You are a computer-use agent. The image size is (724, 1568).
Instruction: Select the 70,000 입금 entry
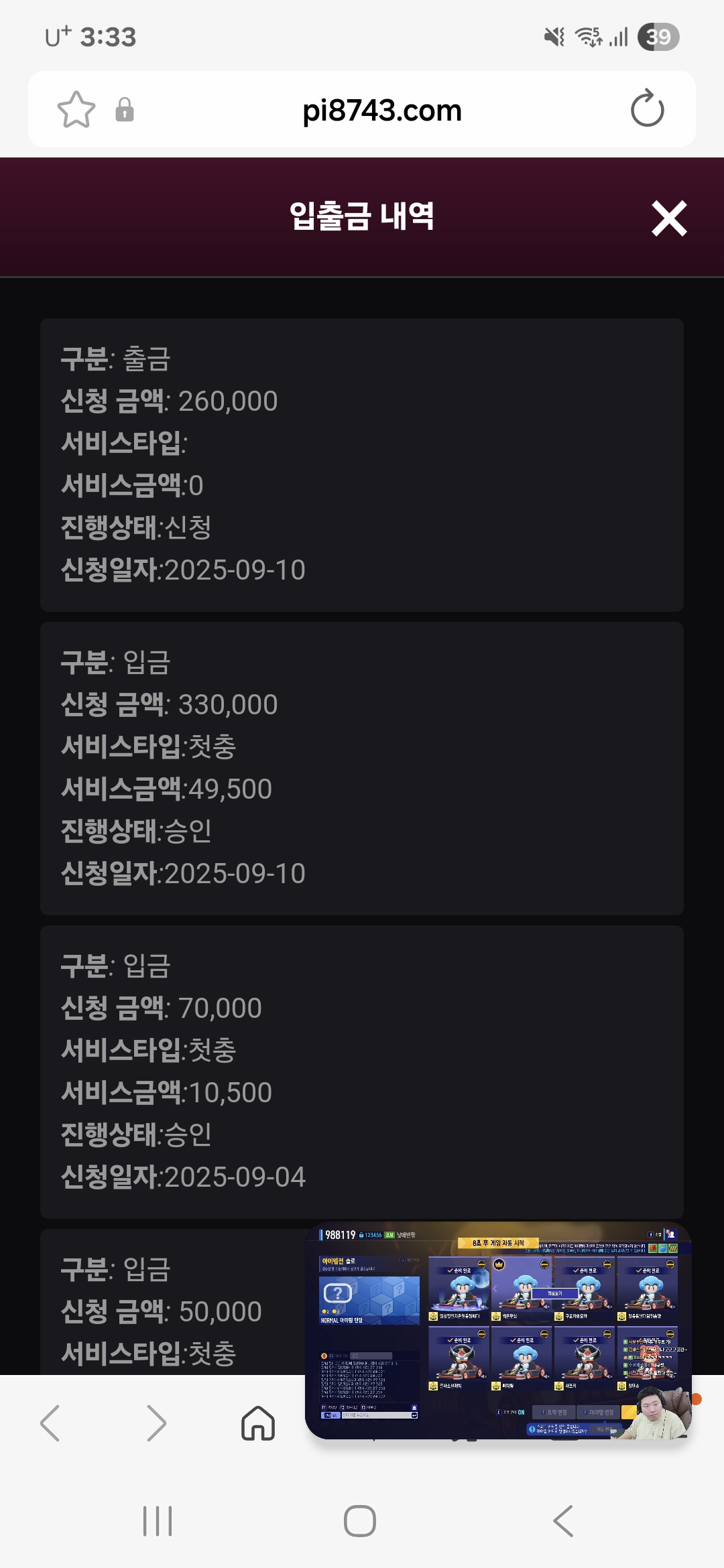362,1071
